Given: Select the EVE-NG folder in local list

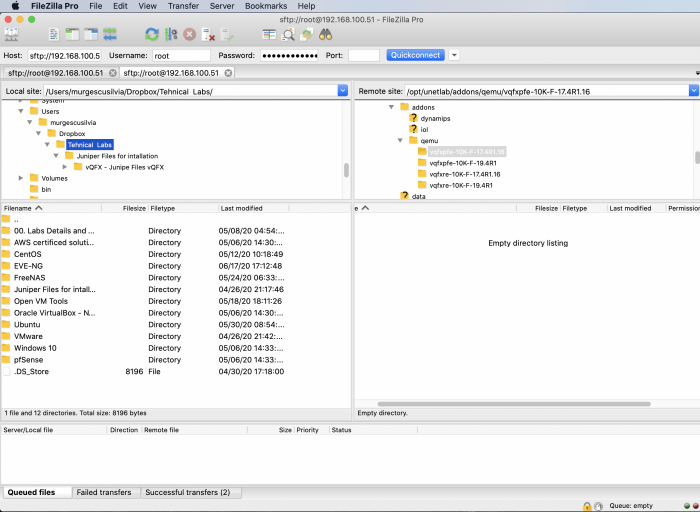Looking at the screenshot, I should [176, 266].
